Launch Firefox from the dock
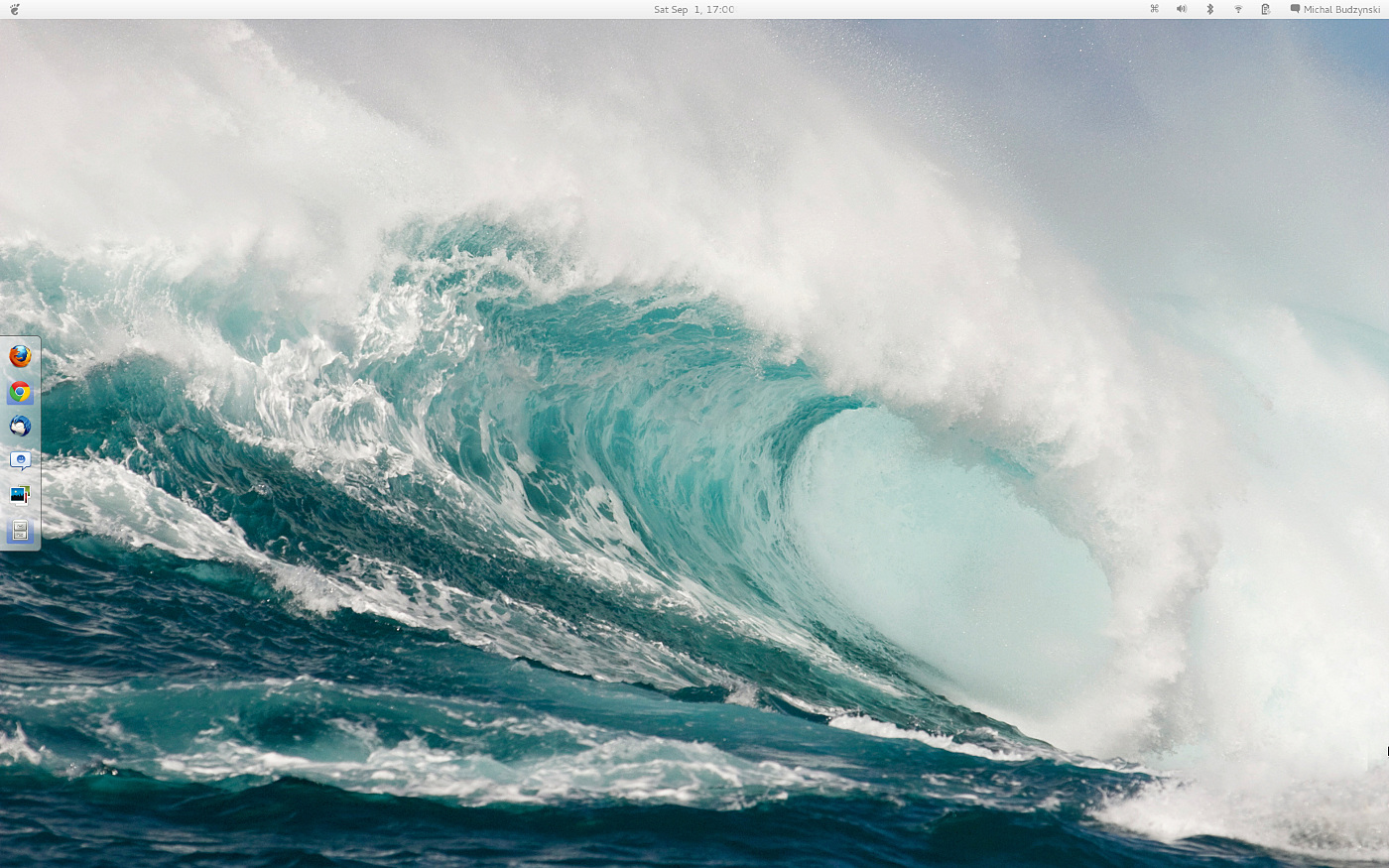 (x=20, y=355)
